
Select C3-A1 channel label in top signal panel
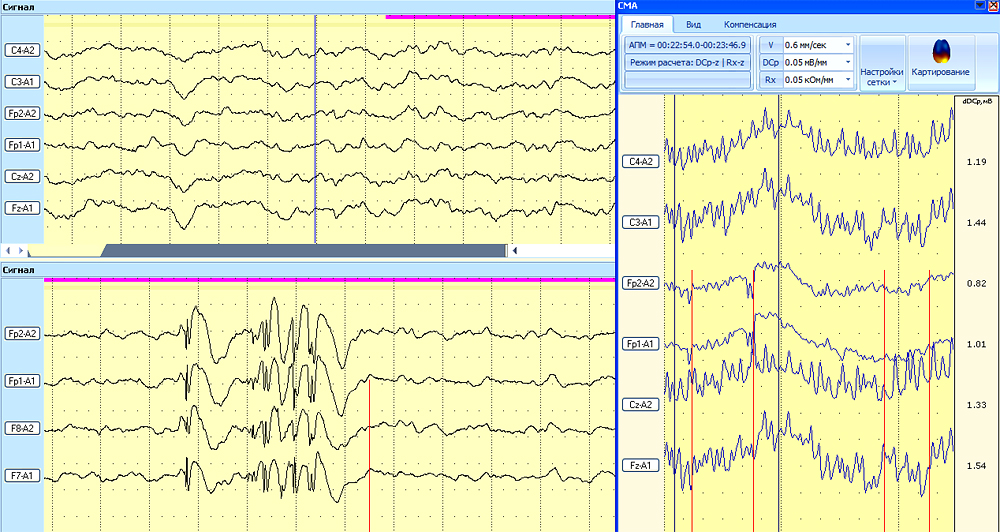click(22, 82)
